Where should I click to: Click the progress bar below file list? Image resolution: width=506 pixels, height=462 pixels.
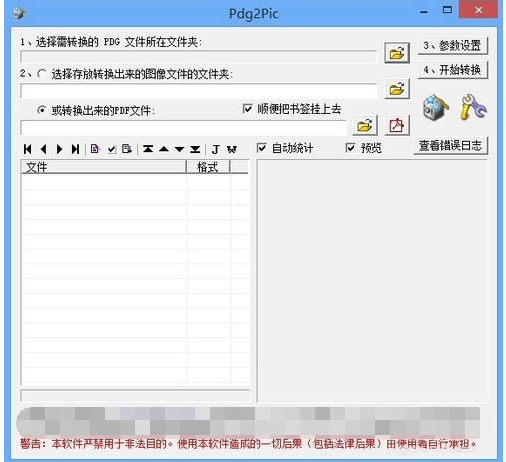coord(135,395)
